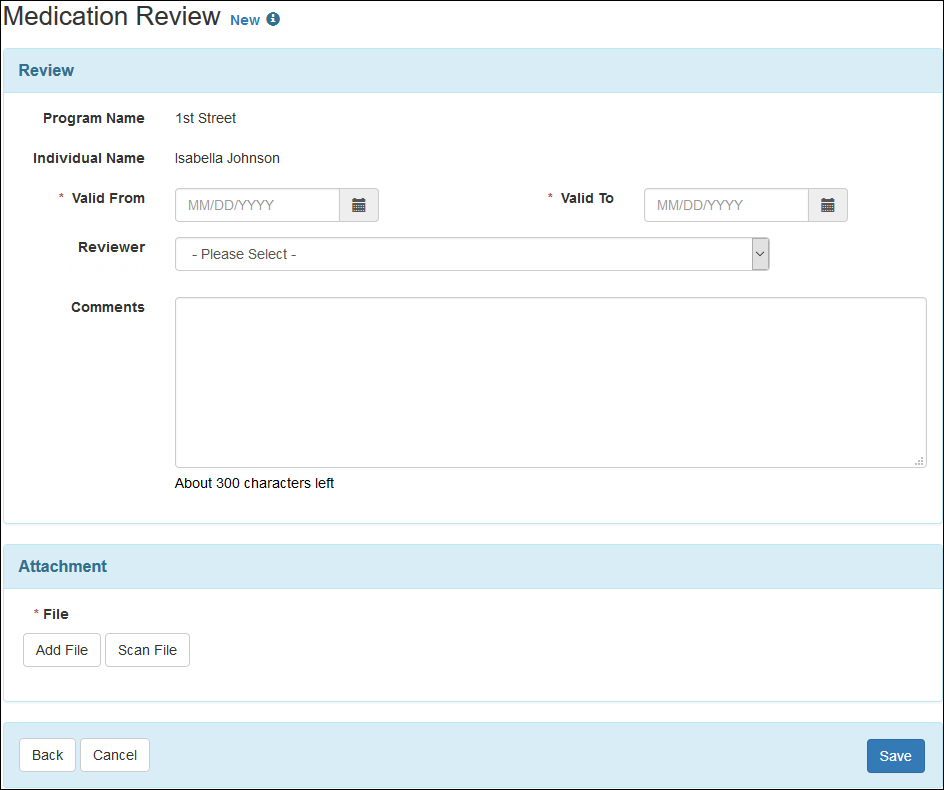
Task: Click the comments box resize grip
Action: click(x=919, y=461)
